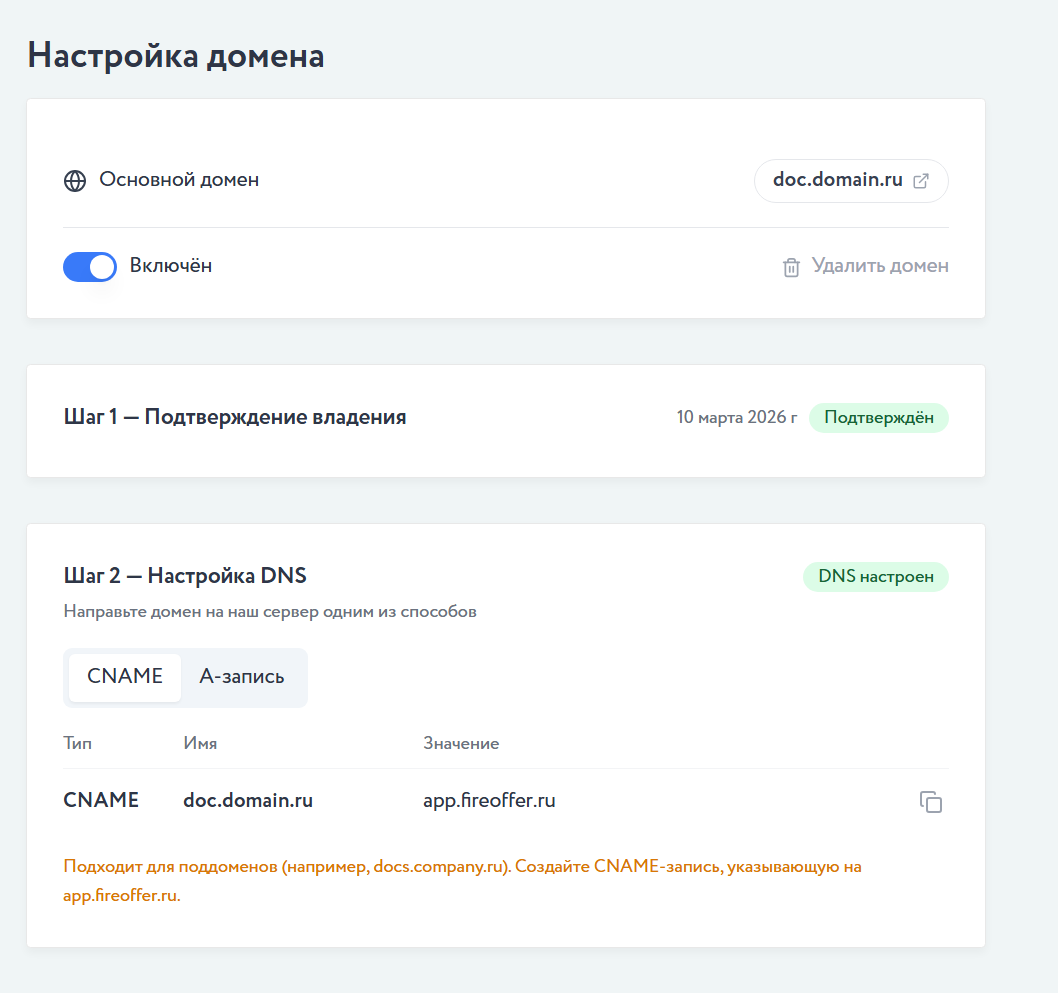Click the DNS настроен status badge
Viewport: 1058px width, 993px height.
click(875, 577)
